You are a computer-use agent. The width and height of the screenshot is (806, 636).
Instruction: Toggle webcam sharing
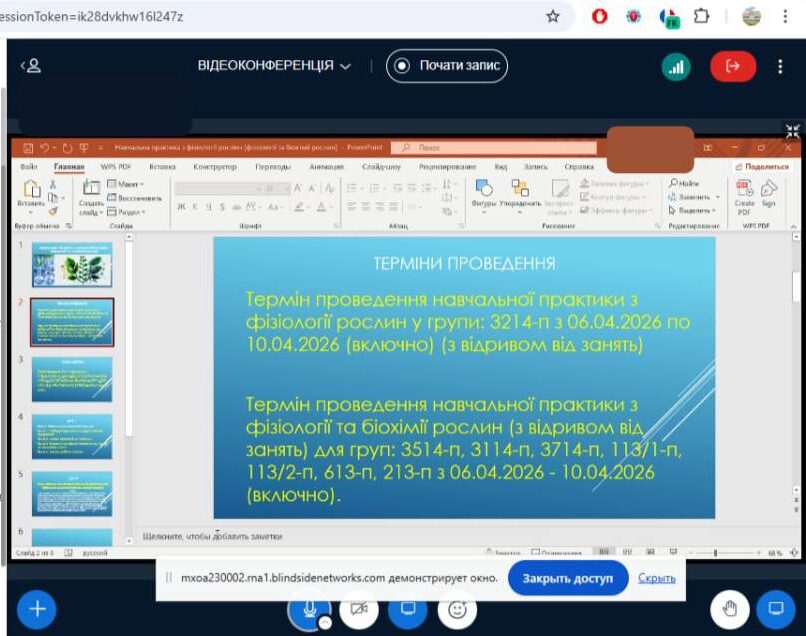[359, 608]
